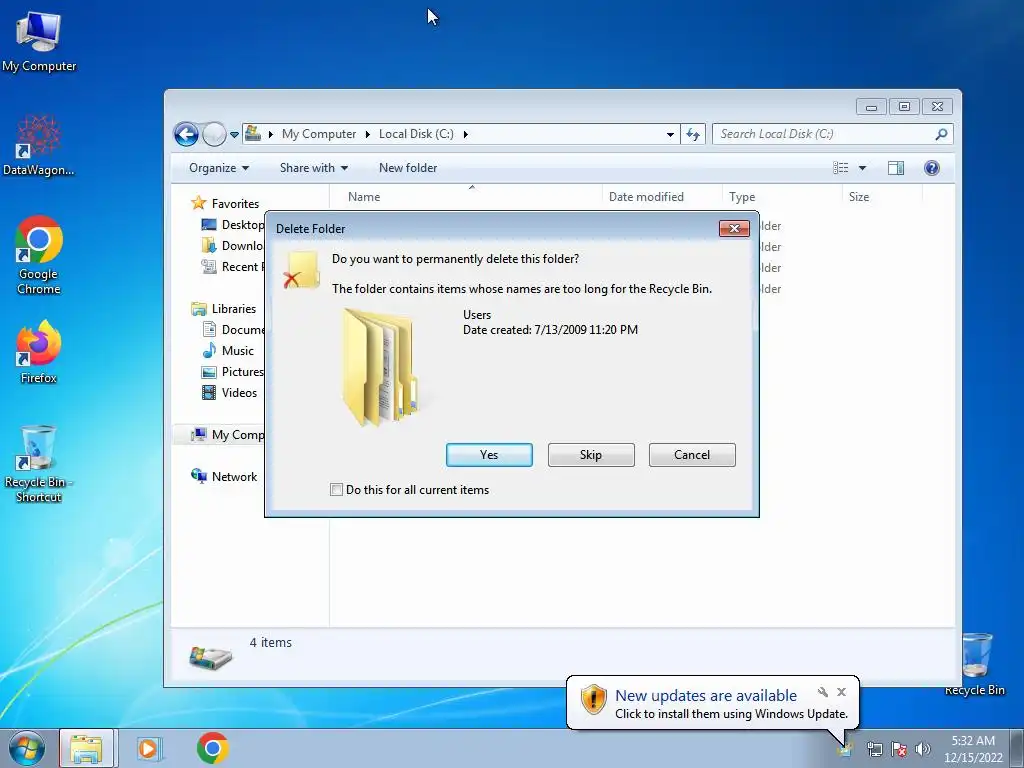
Task: Show the preview pane
Action: point(896,168)
